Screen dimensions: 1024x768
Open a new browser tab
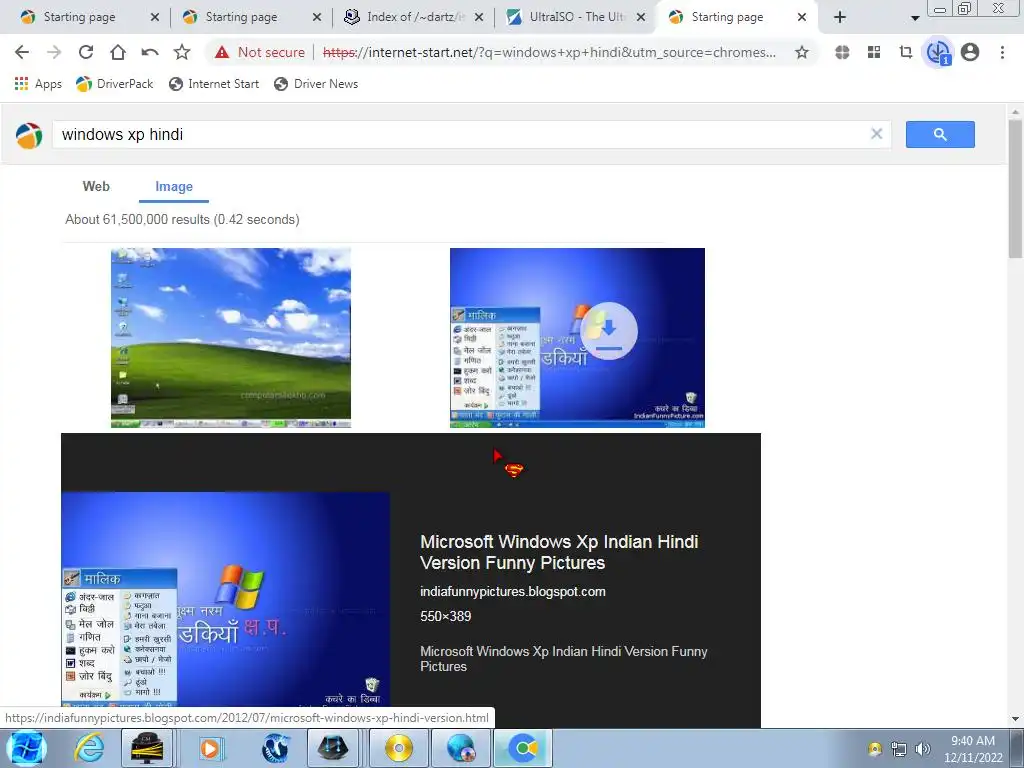pyautogui.click(x=840, y=17)
